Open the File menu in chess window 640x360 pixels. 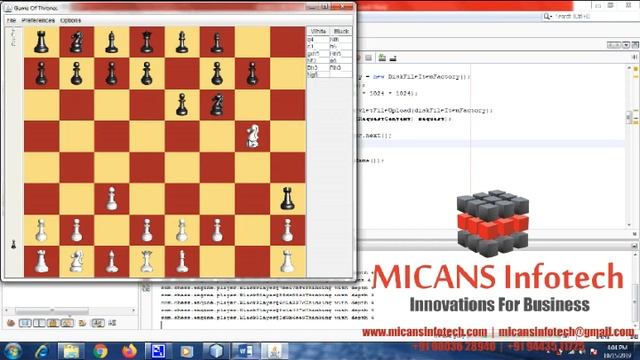click(x=11, y=20)
